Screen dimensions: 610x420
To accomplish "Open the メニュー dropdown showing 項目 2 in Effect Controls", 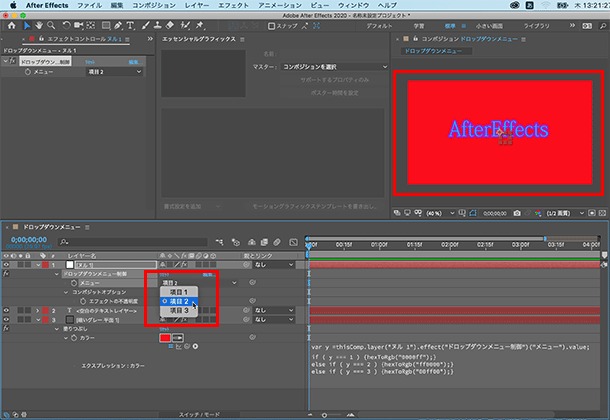I will [x=114, y=72].
